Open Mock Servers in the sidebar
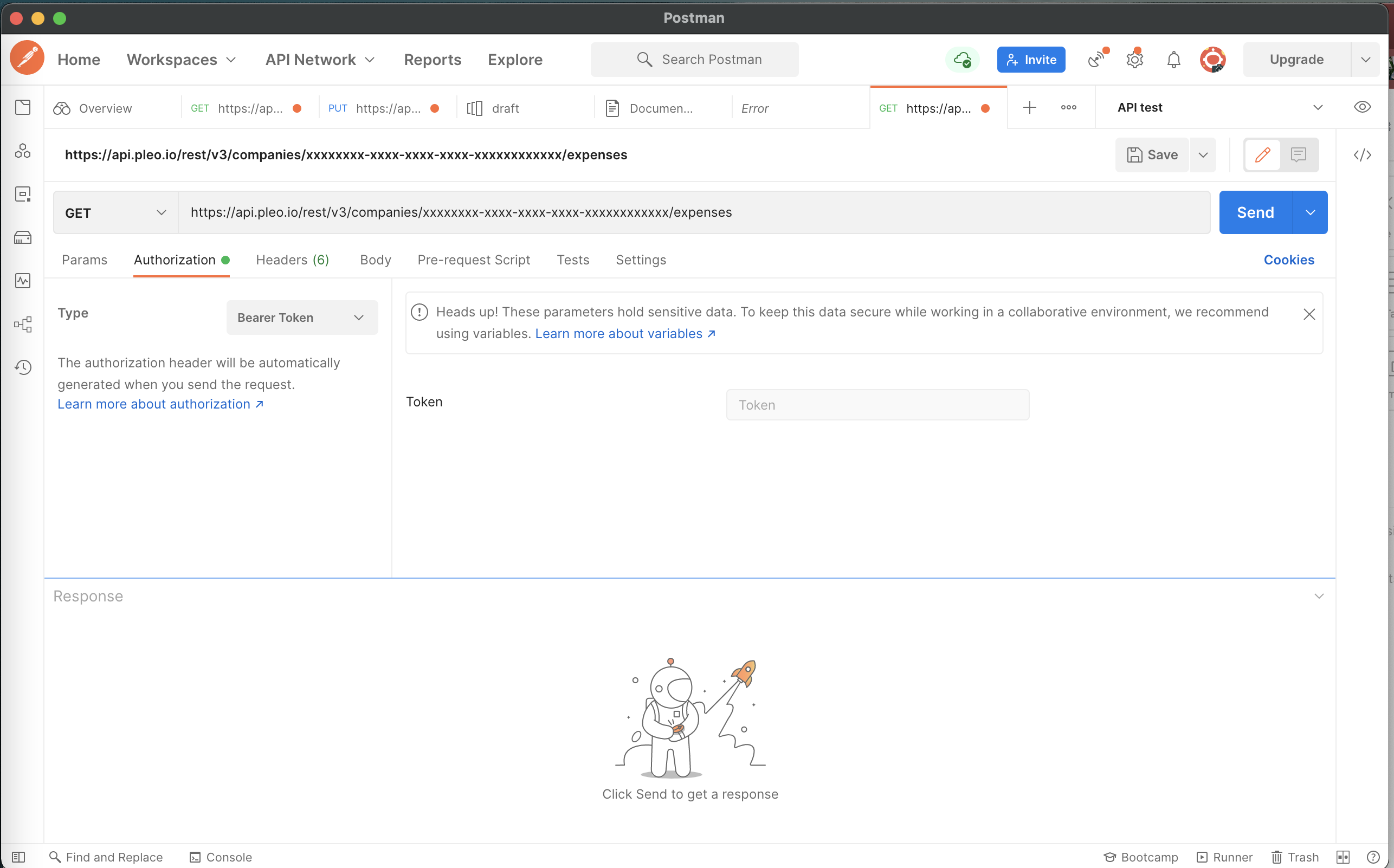Image resolution: width=1394 pixels, height=868 pixels. [23, 237]
